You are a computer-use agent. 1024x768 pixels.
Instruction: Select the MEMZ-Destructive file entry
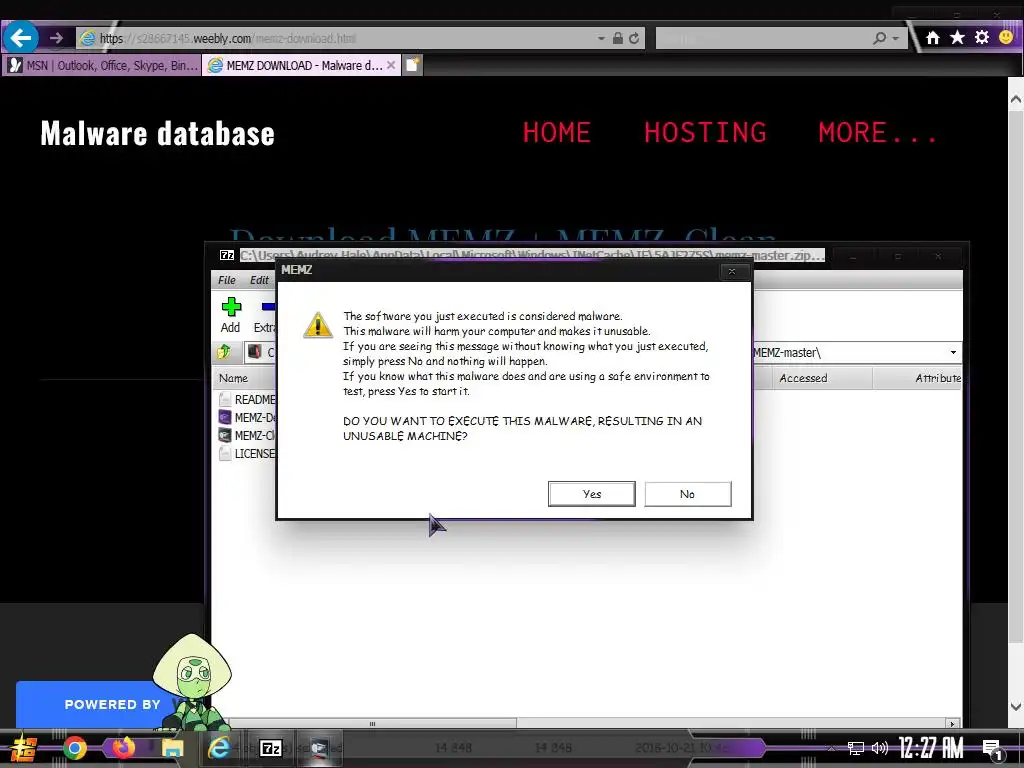(247, 417)
